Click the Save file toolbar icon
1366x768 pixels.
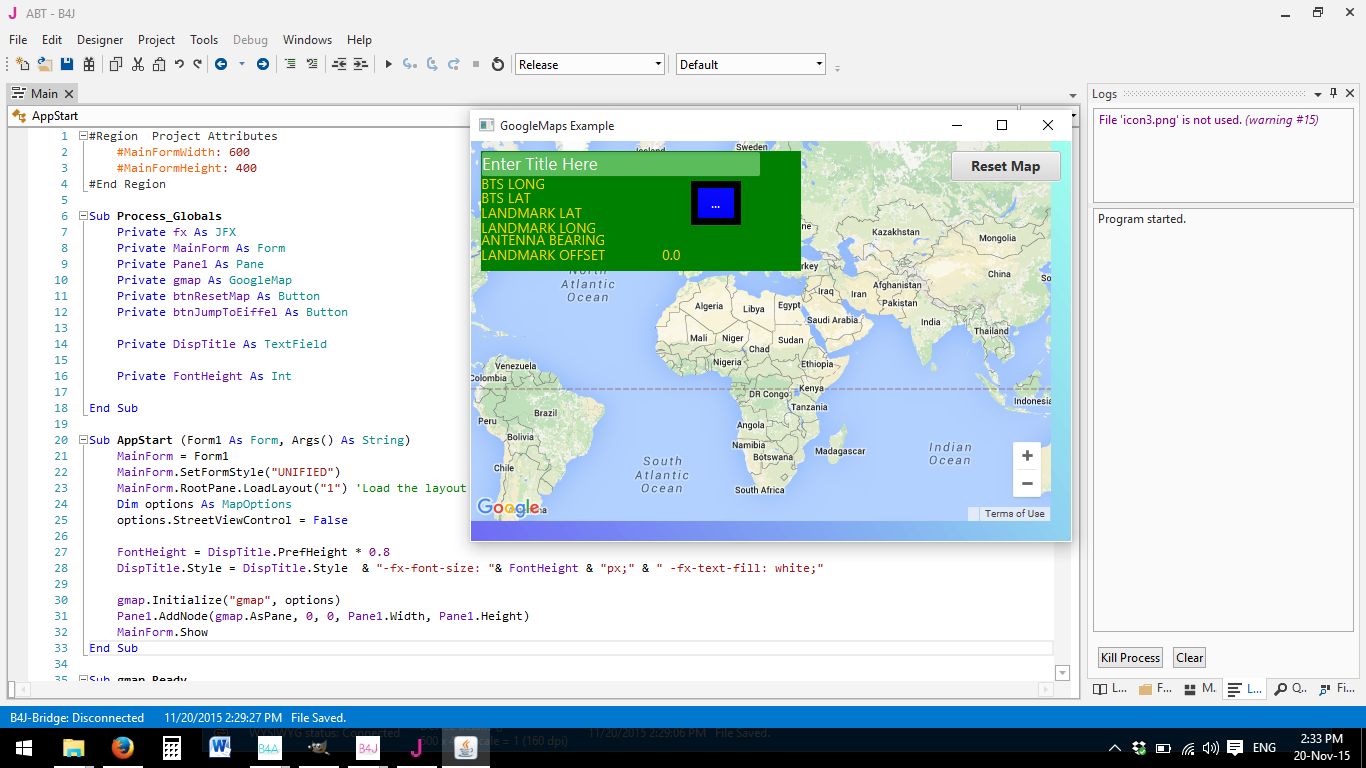click(67, 64)
